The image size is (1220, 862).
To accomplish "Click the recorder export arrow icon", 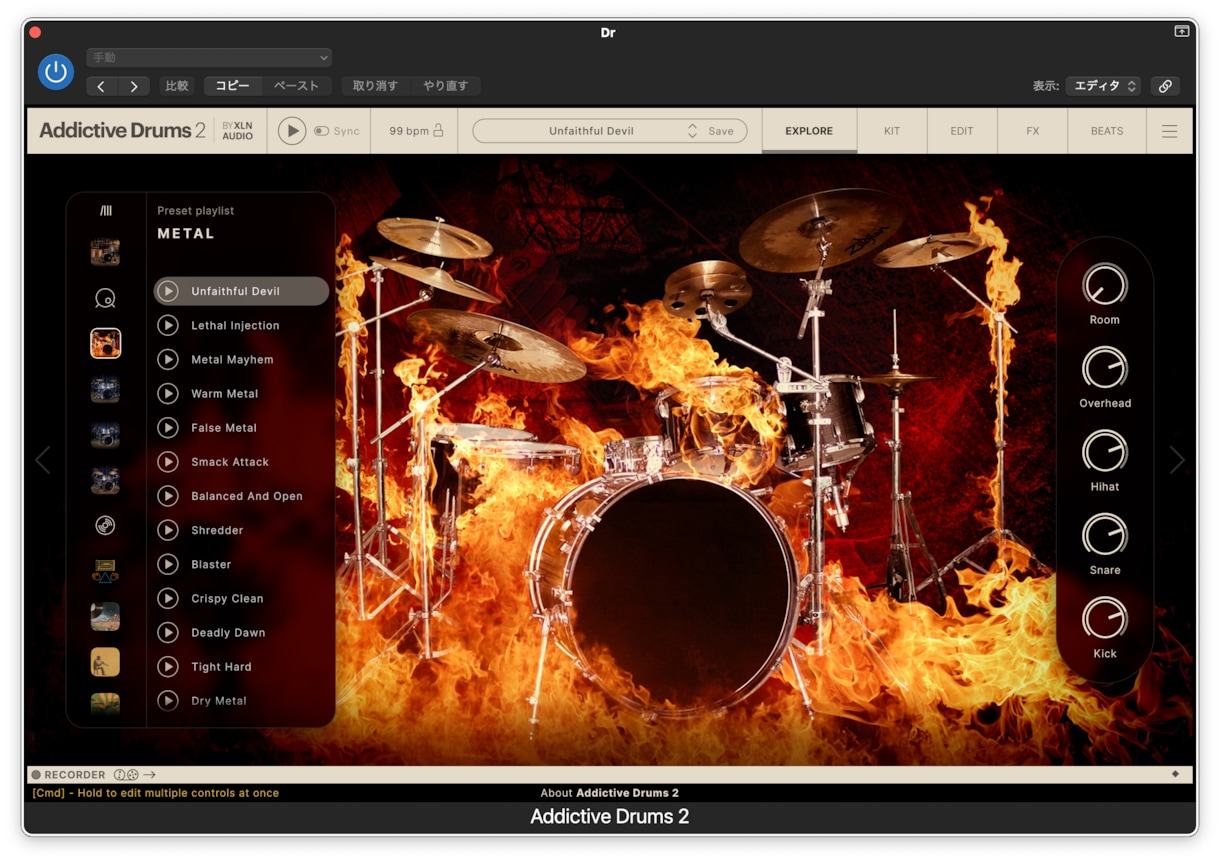I will tap(149, 775).
